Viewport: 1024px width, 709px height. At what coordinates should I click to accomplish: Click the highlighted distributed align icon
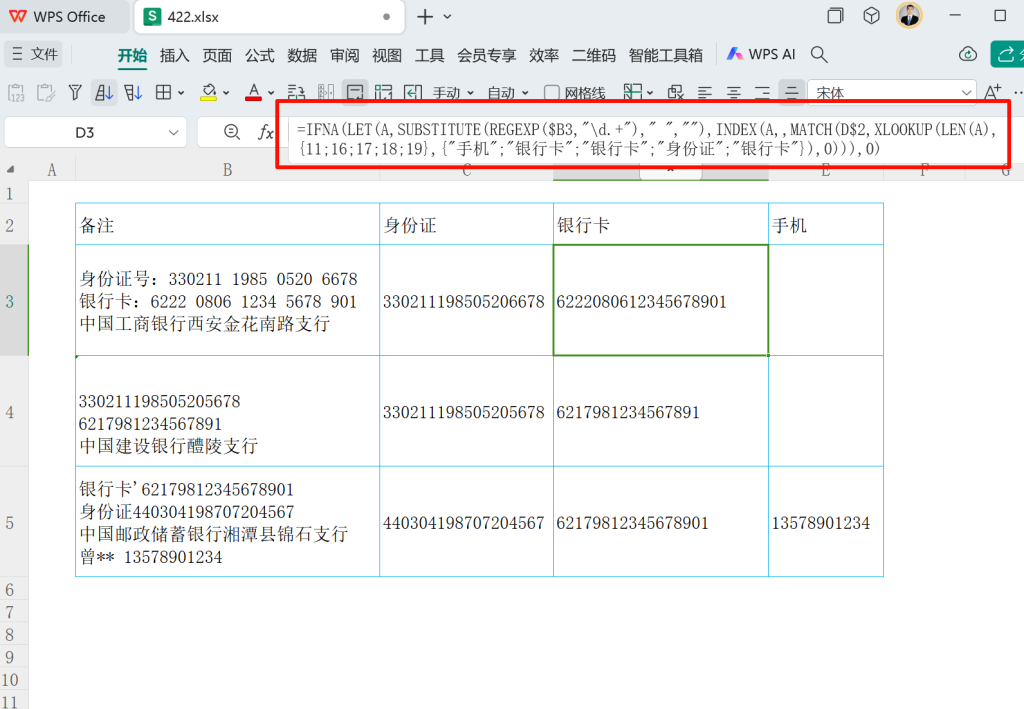792,93
